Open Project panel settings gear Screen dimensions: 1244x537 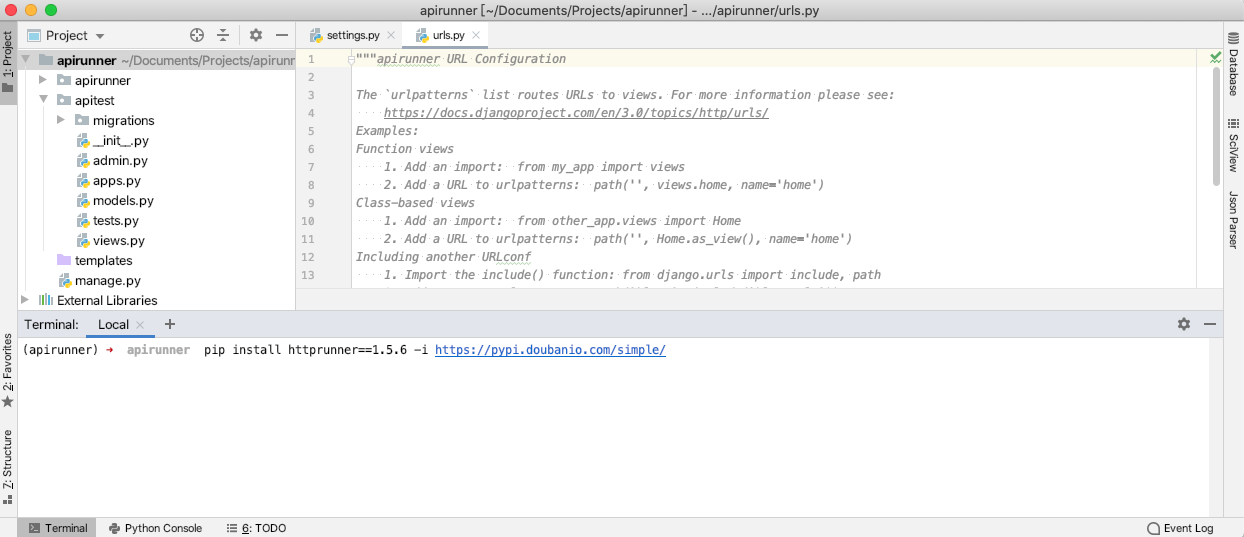pos(256,35)
